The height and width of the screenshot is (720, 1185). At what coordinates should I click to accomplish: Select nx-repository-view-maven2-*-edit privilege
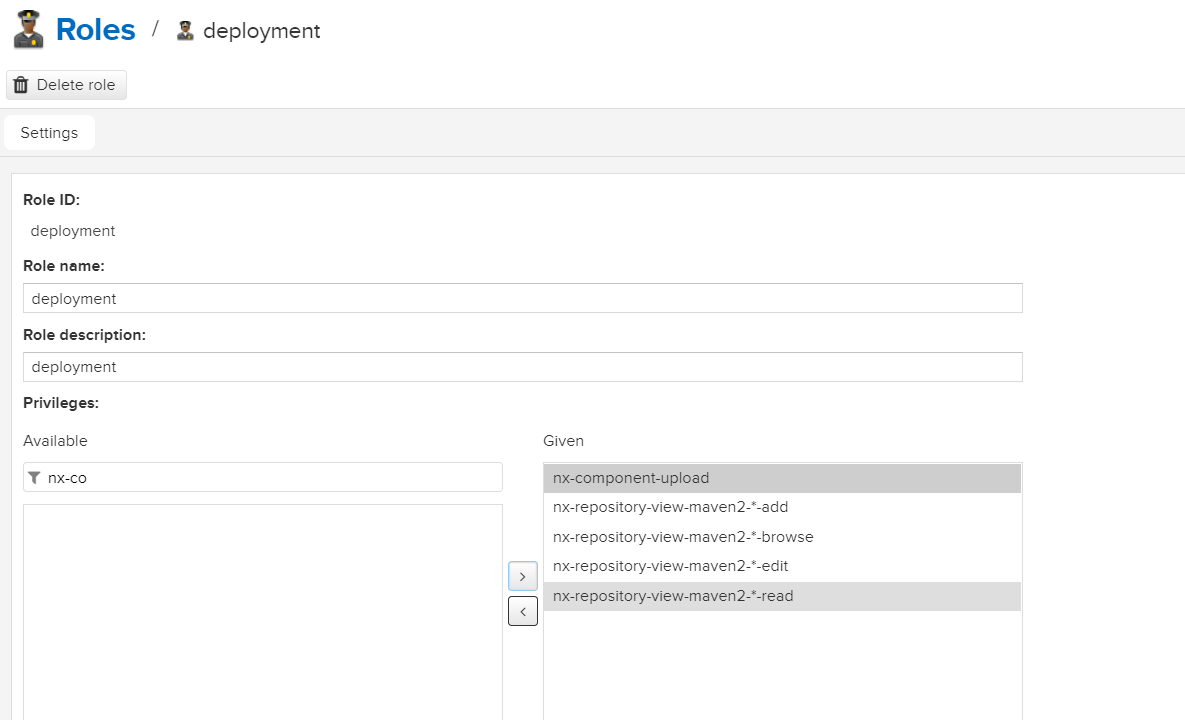coord(782,566)
